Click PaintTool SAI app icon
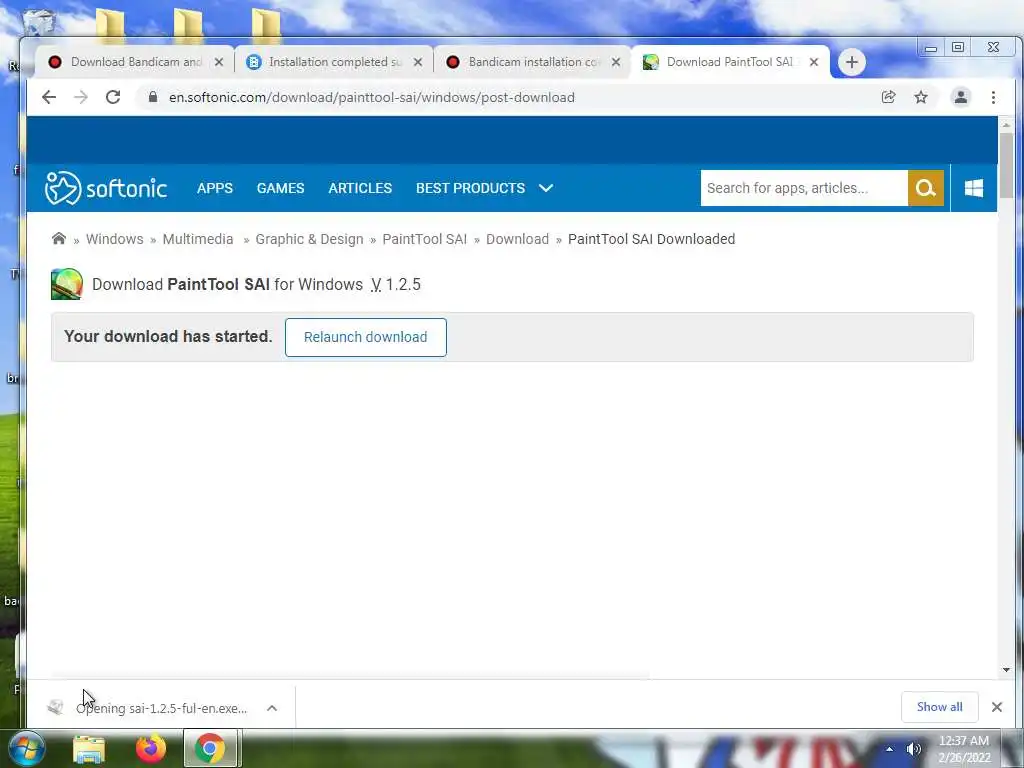Screen dimensions: 1024x768 pos(67,284)
